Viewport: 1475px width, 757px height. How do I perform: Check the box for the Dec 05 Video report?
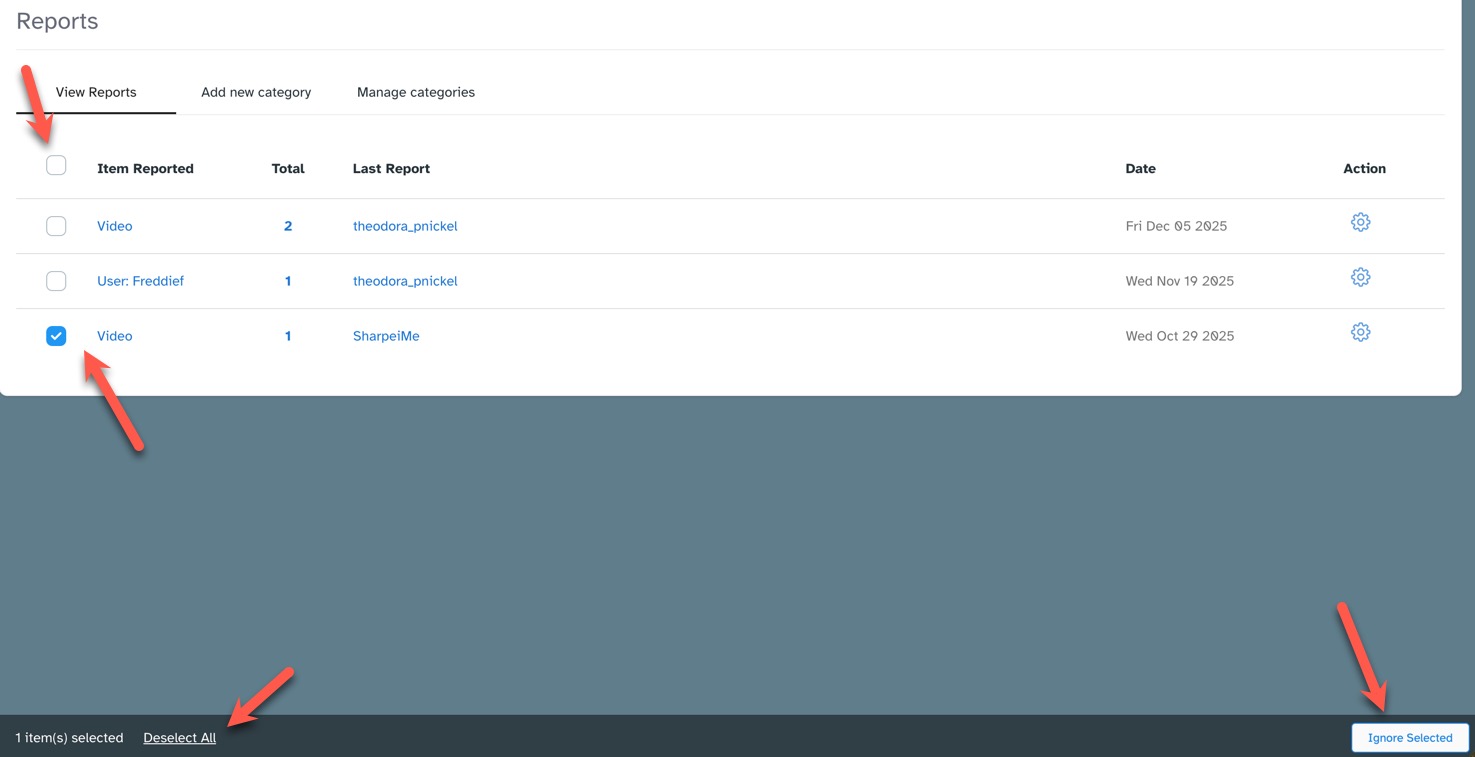coord(56,226)
